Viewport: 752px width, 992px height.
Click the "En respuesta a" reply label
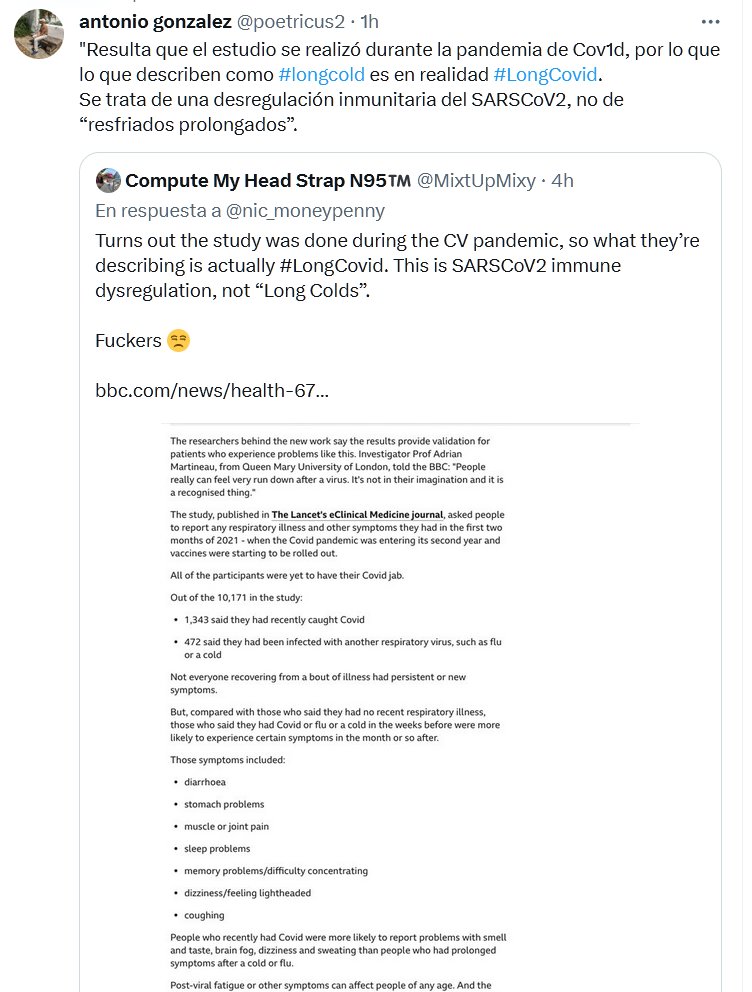coord(158,211)
